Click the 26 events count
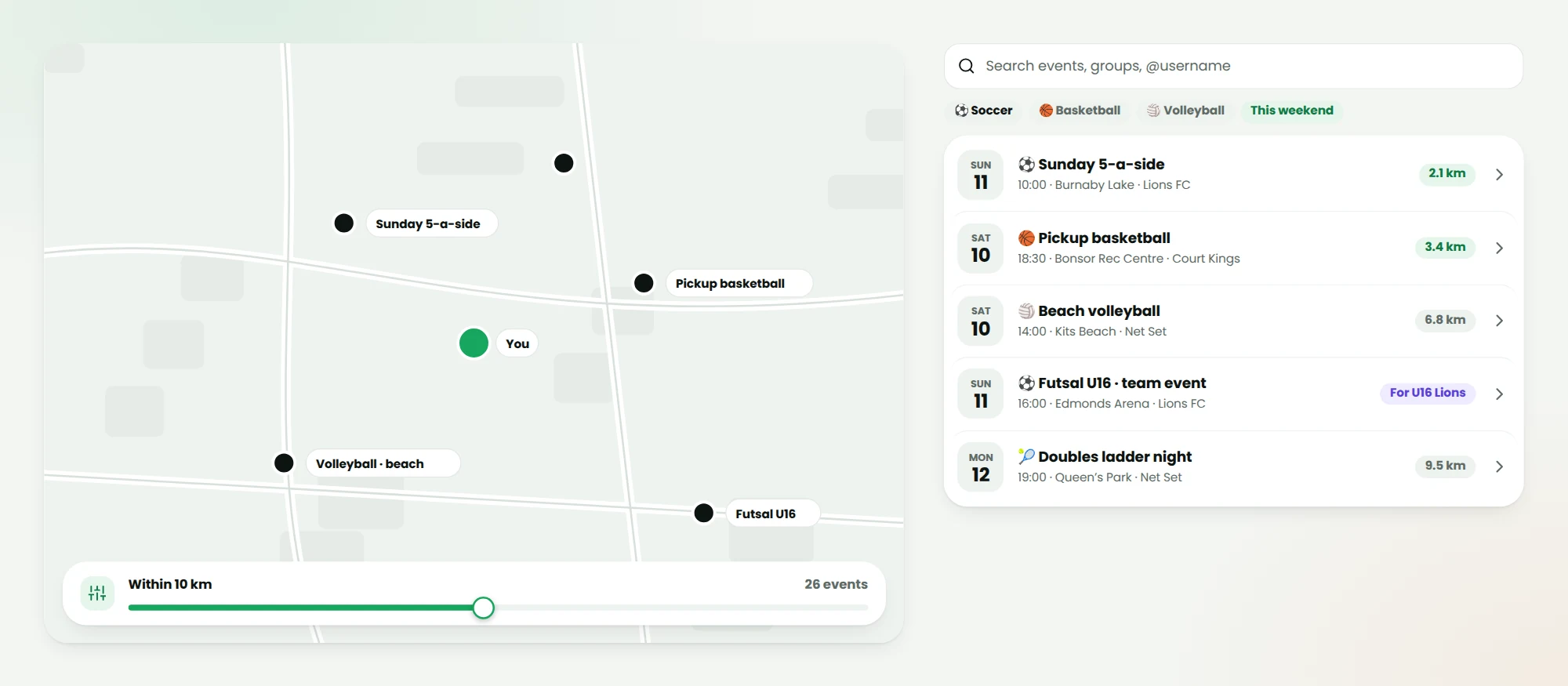Viewport: 1568px width, 686px height. [x=836, y=584]
